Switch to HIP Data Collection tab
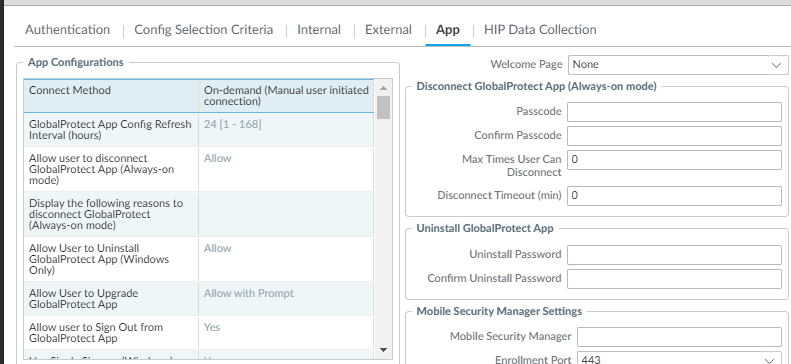Screen dimensions: 791x364 point(540,30)
